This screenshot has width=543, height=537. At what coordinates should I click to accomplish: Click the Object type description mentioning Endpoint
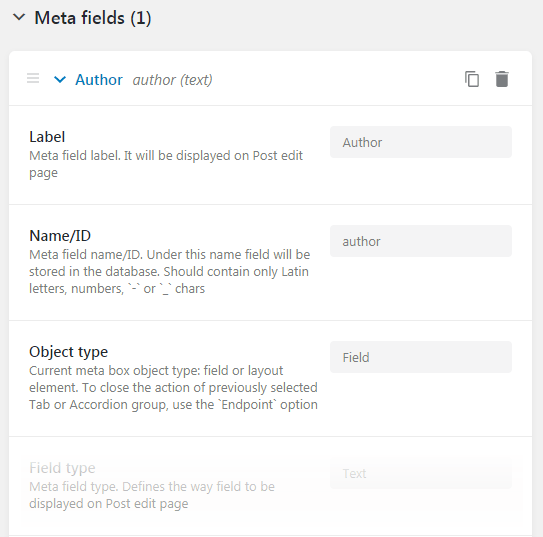pyautogui.click(x=173, y=387)
